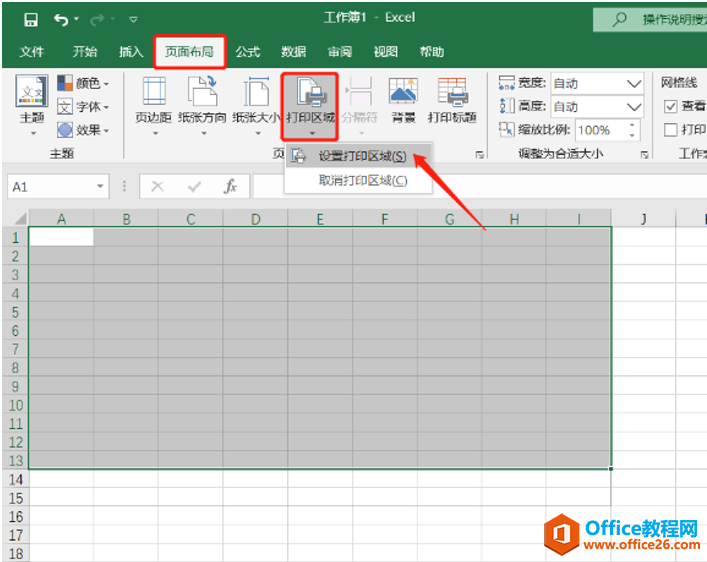Toggle the gridlines 查看 (View) checkbox
The width and height of the screenshot is (707, 562).
[671, 106]
